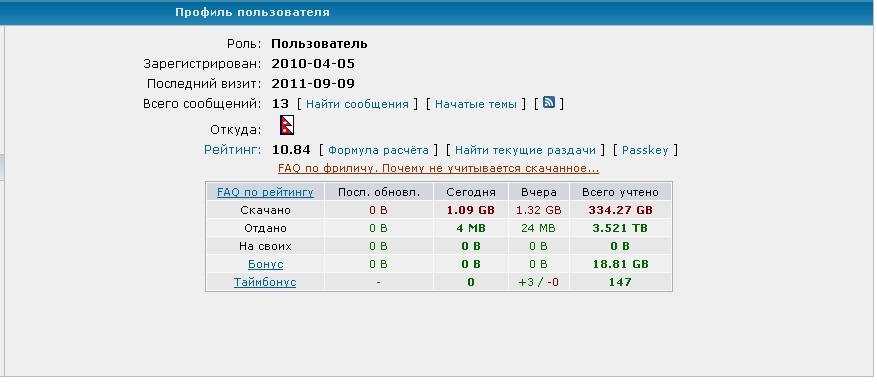This screenshot has height=384, width=877.
Task: Click the Профиль пользователя header
Action: click(x=252, y=12)
